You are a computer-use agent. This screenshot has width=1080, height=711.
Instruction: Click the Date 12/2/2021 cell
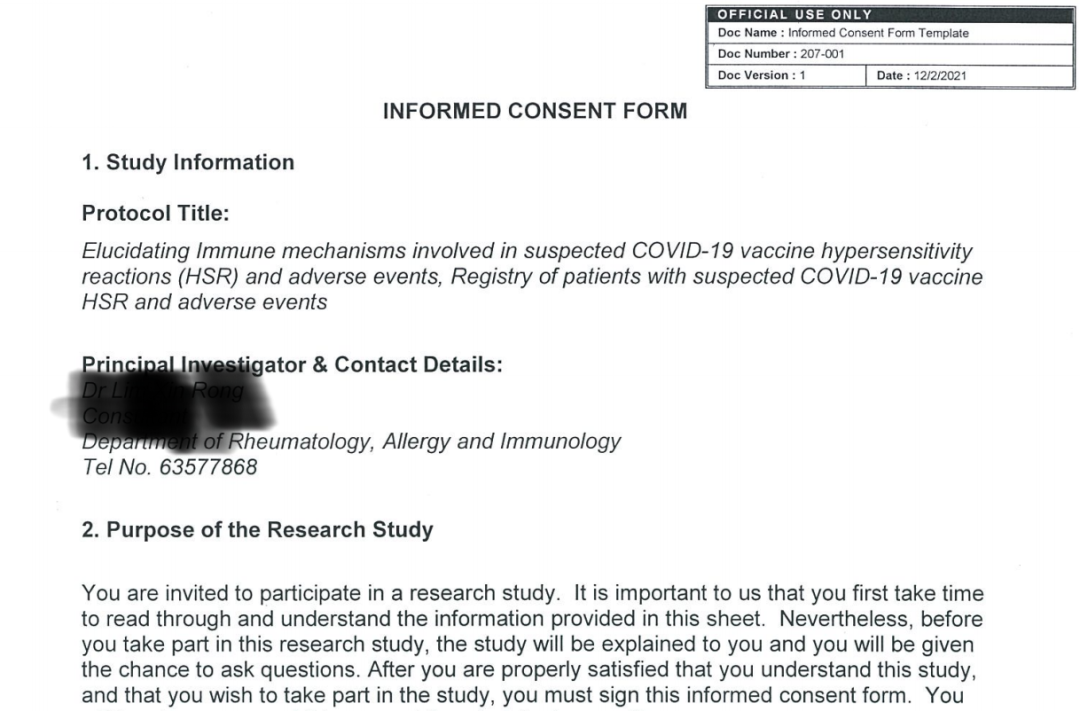tap(969, 76)
